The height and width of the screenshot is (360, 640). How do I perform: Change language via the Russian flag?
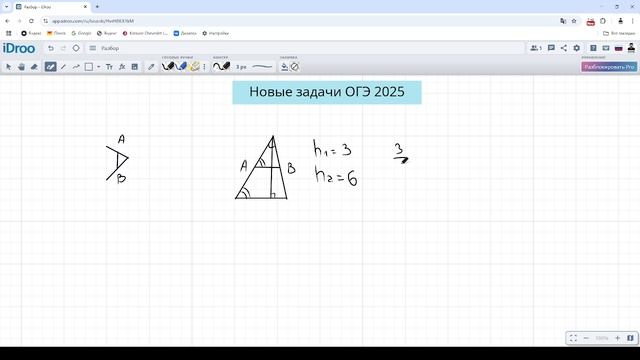[618, 48]
